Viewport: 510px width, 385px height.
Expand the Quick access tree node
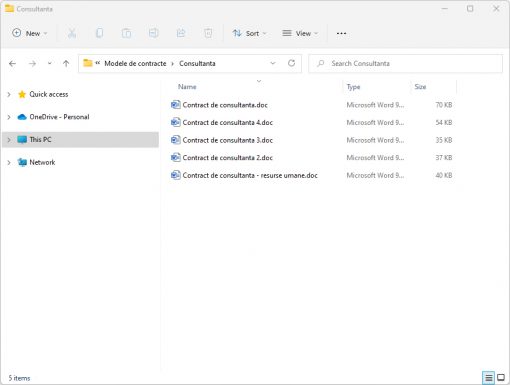click(x=9, y=94)
